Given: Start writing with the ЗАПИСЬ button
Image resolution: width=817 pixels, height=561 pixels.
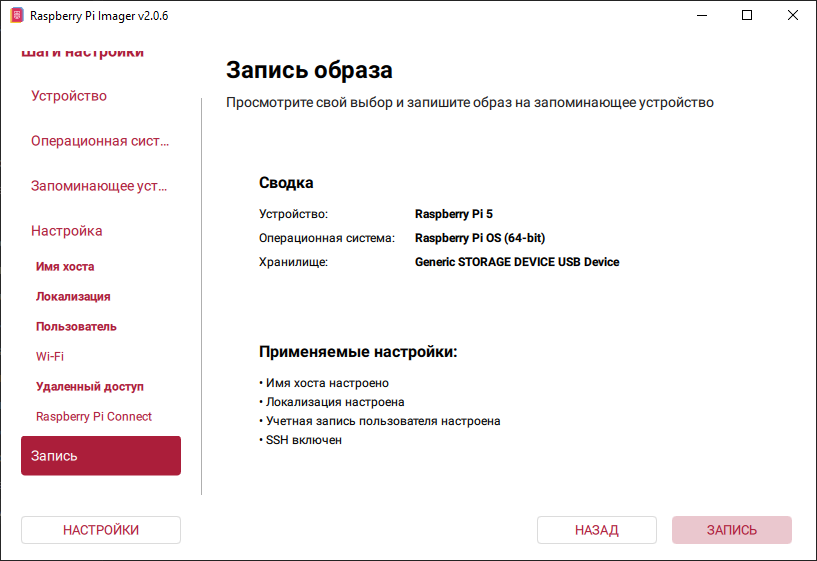Looking at the screenshot, I should 731,530.
